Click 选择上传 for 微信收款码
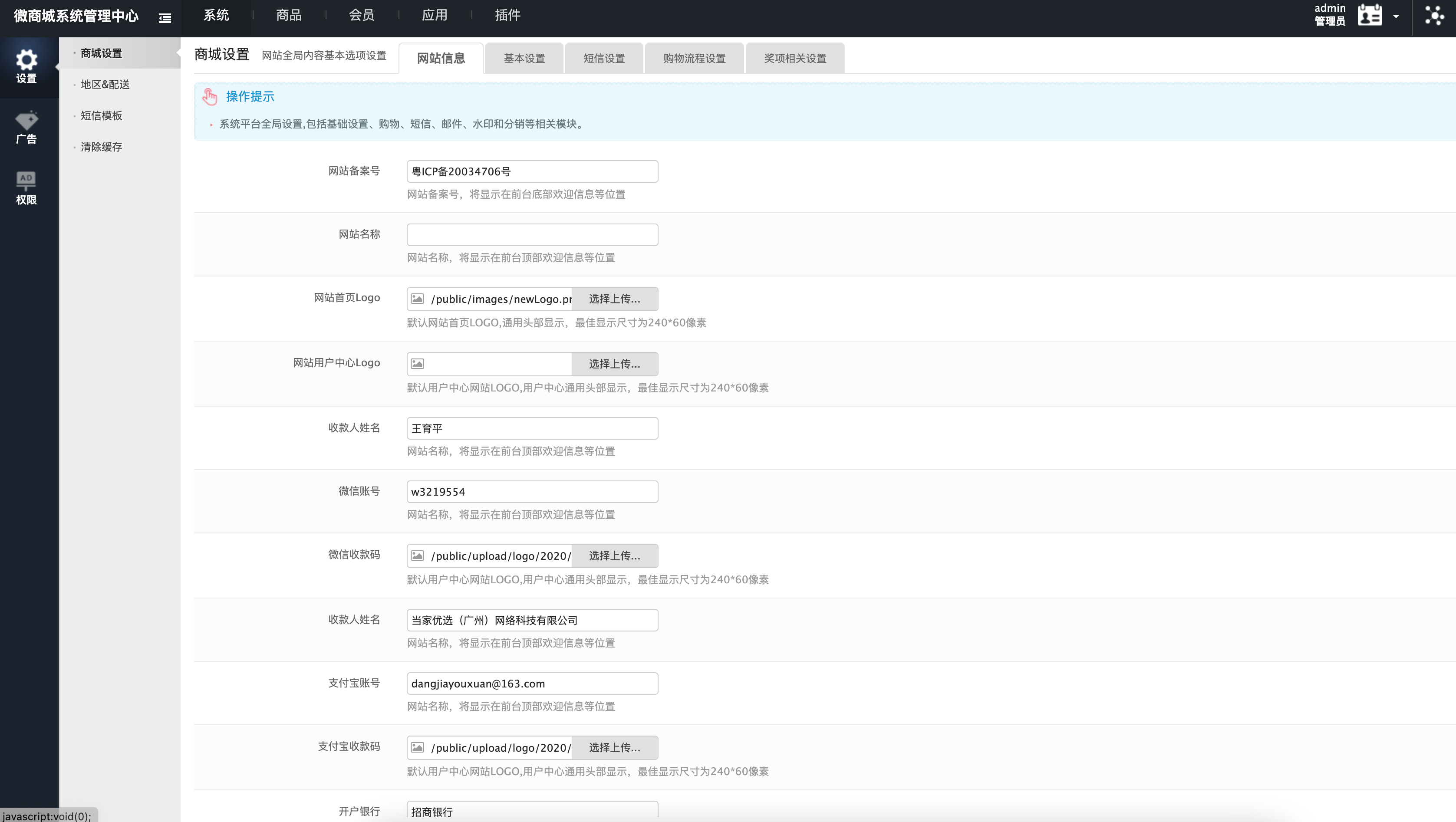This screenshot has width=1456, height=822. [614, 556]
